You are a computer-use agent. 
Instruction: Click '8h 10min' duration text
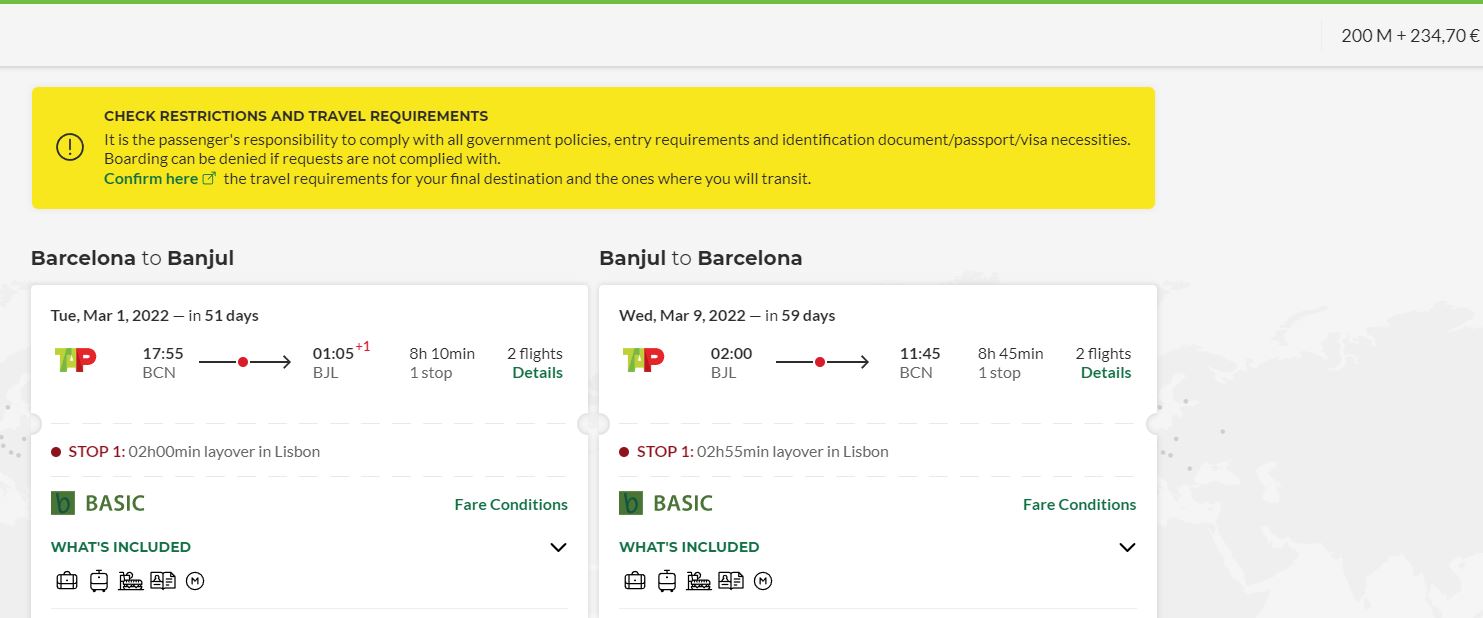tap(442, 354)
